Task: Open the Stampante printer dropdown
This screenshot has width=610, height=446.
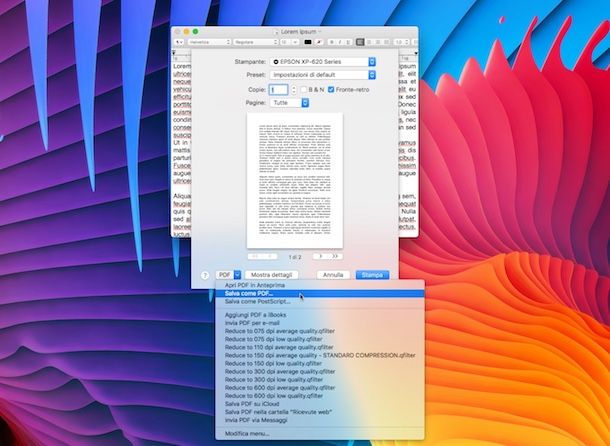Action: [323, 61]
